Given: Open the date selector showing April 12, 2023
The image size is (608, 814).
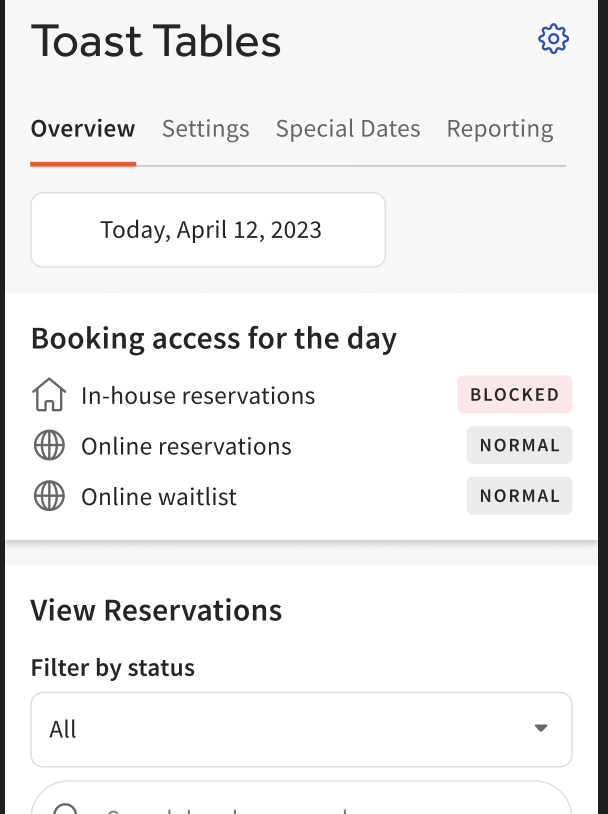Looking at the screenshot, I should click(x=208, y=229).
